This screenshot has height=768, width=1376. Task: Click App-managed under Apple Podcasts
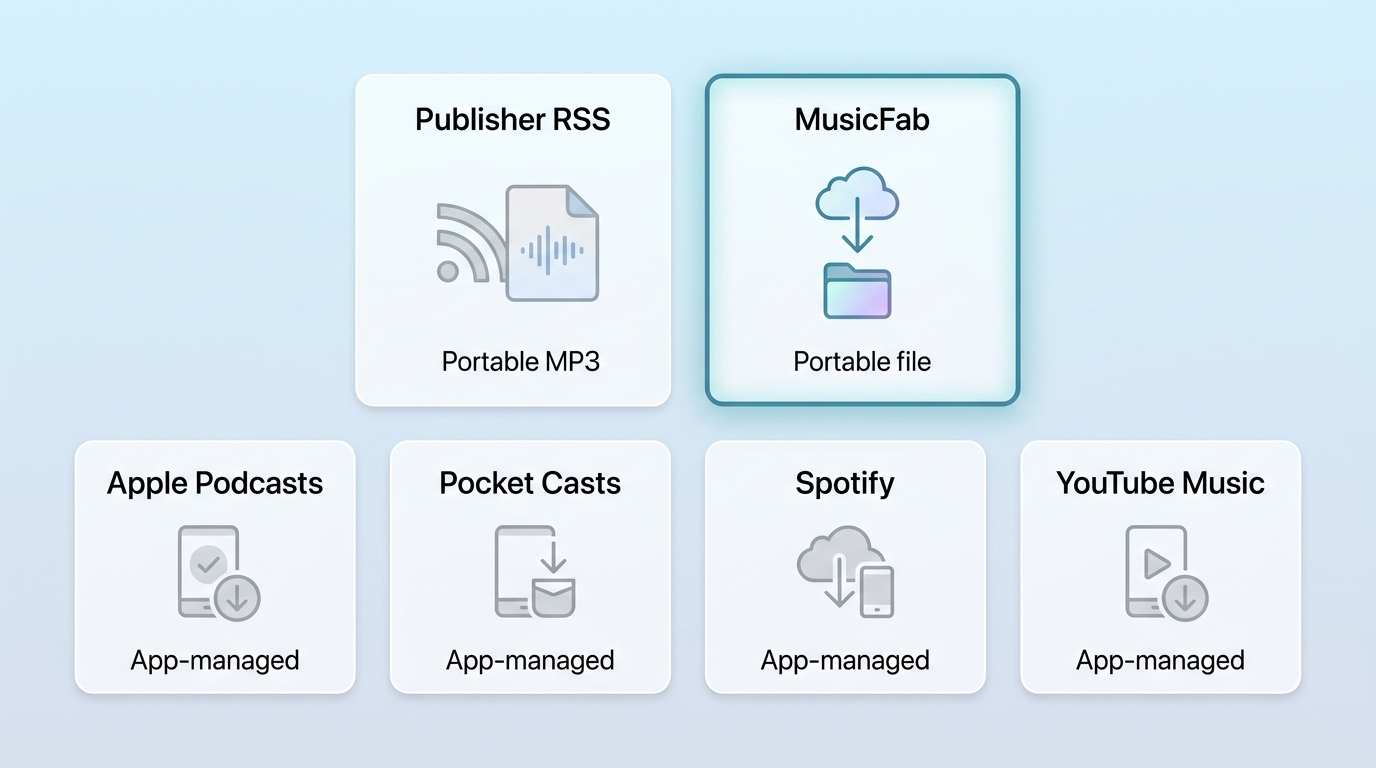215,661
